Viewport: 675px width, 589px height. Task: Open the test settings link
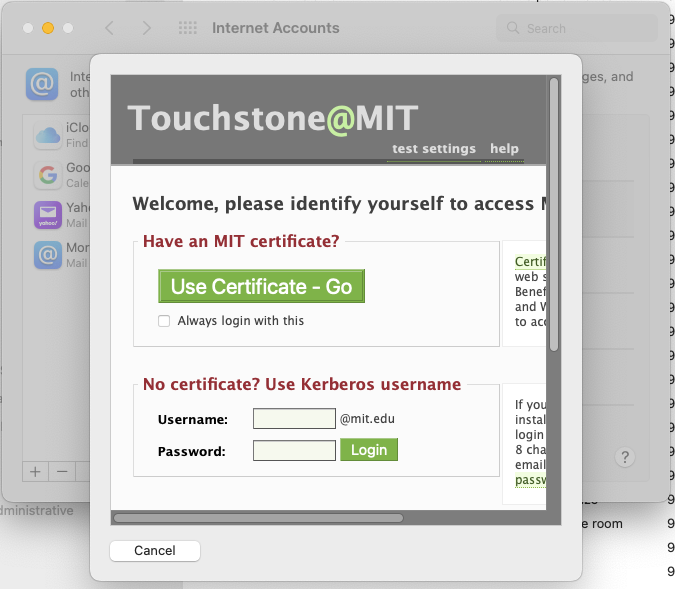pyautogui.click(x=434, y=149)
